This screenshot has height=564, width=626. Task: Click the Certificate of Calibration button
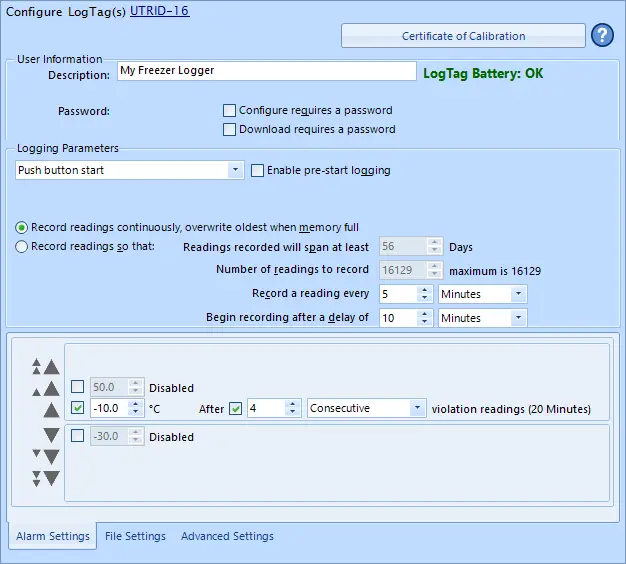click(463, 36)
